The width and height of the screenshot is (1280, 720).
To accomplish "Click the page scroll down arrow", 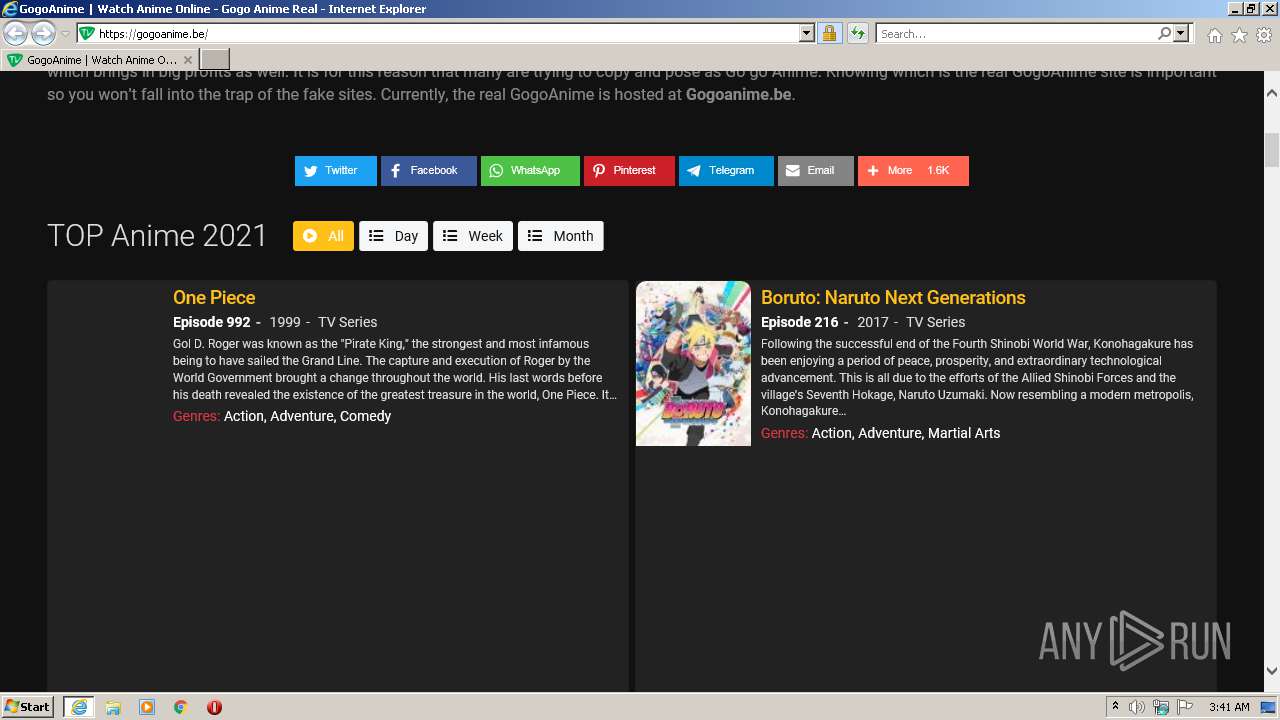I will pyautogui.click(x=1272, y=671).
